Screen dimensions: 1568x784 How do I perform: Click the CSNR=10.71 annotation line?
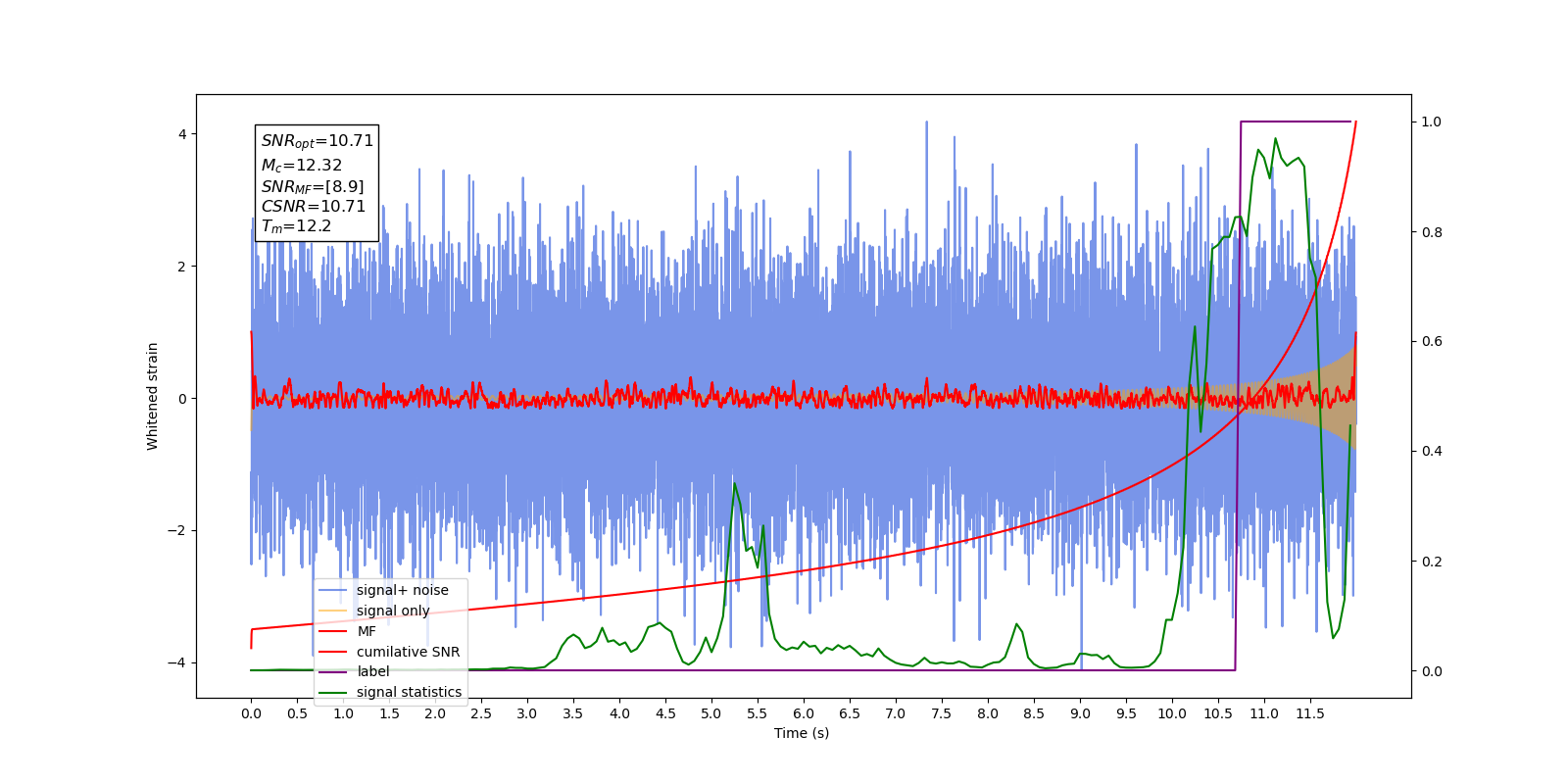tap(313, 207)
